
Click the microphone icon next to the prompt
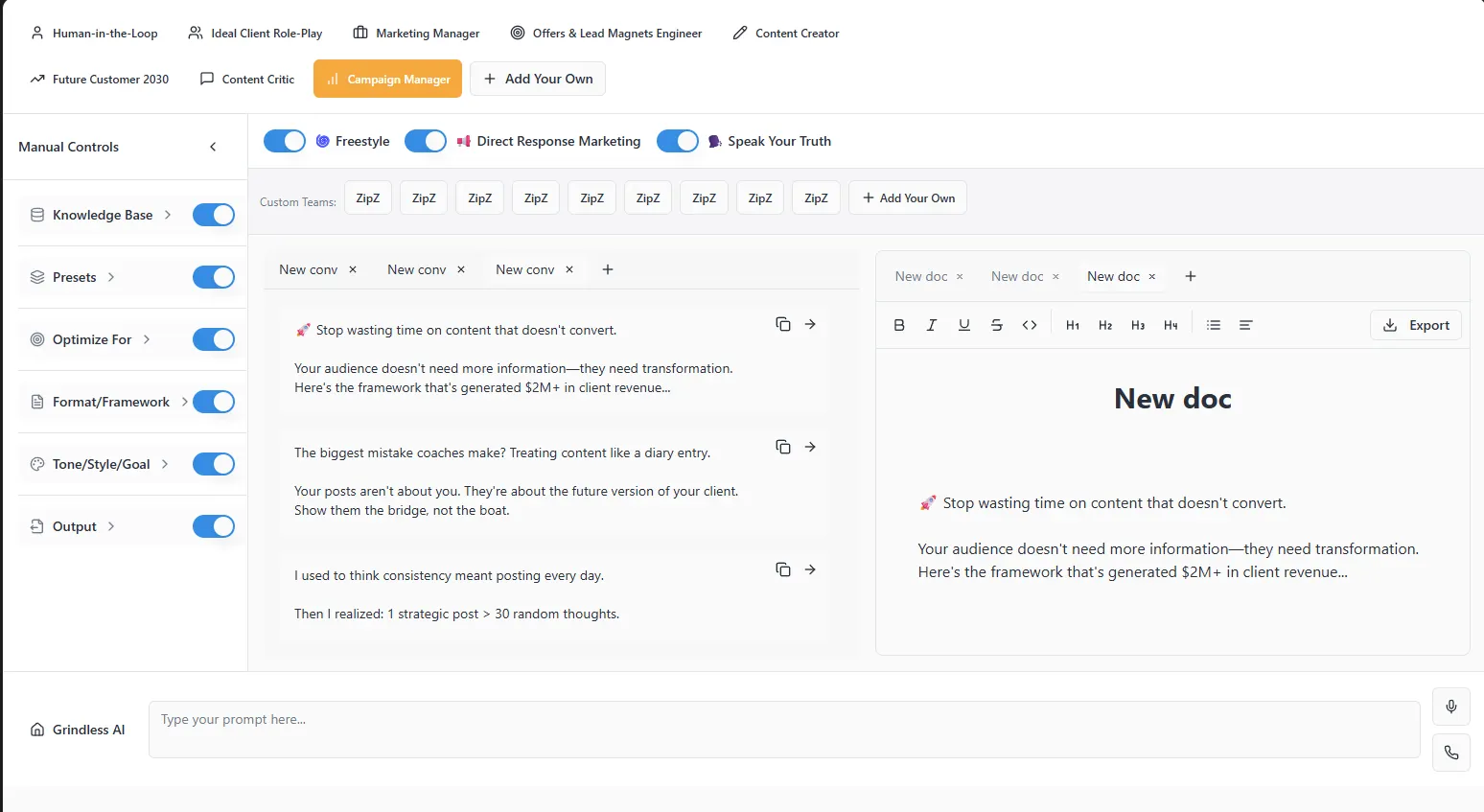tap(1450, 707)
